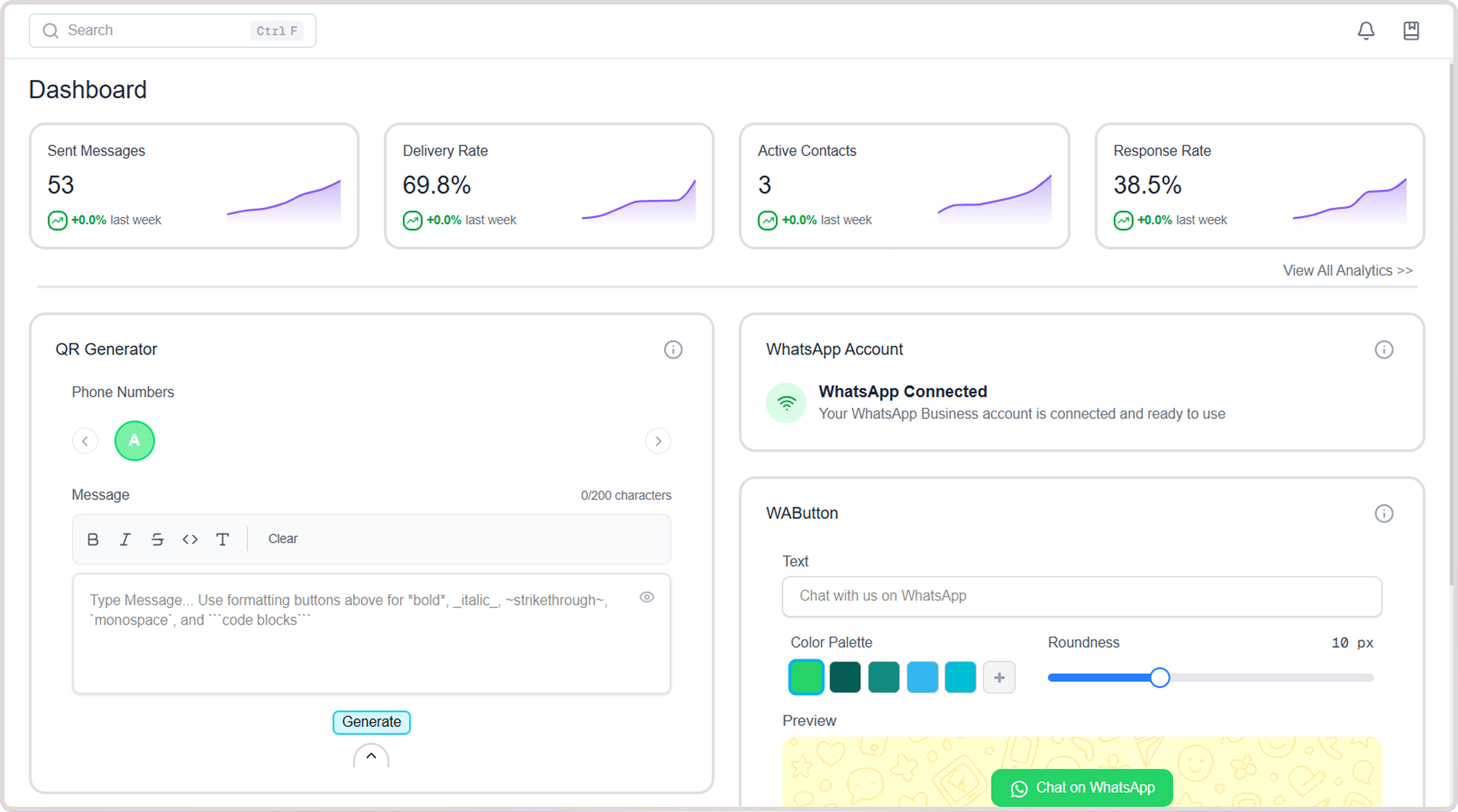1458x812 pixels.
Task: Select phone number avatar A
Action: click(x=134, y=441)
